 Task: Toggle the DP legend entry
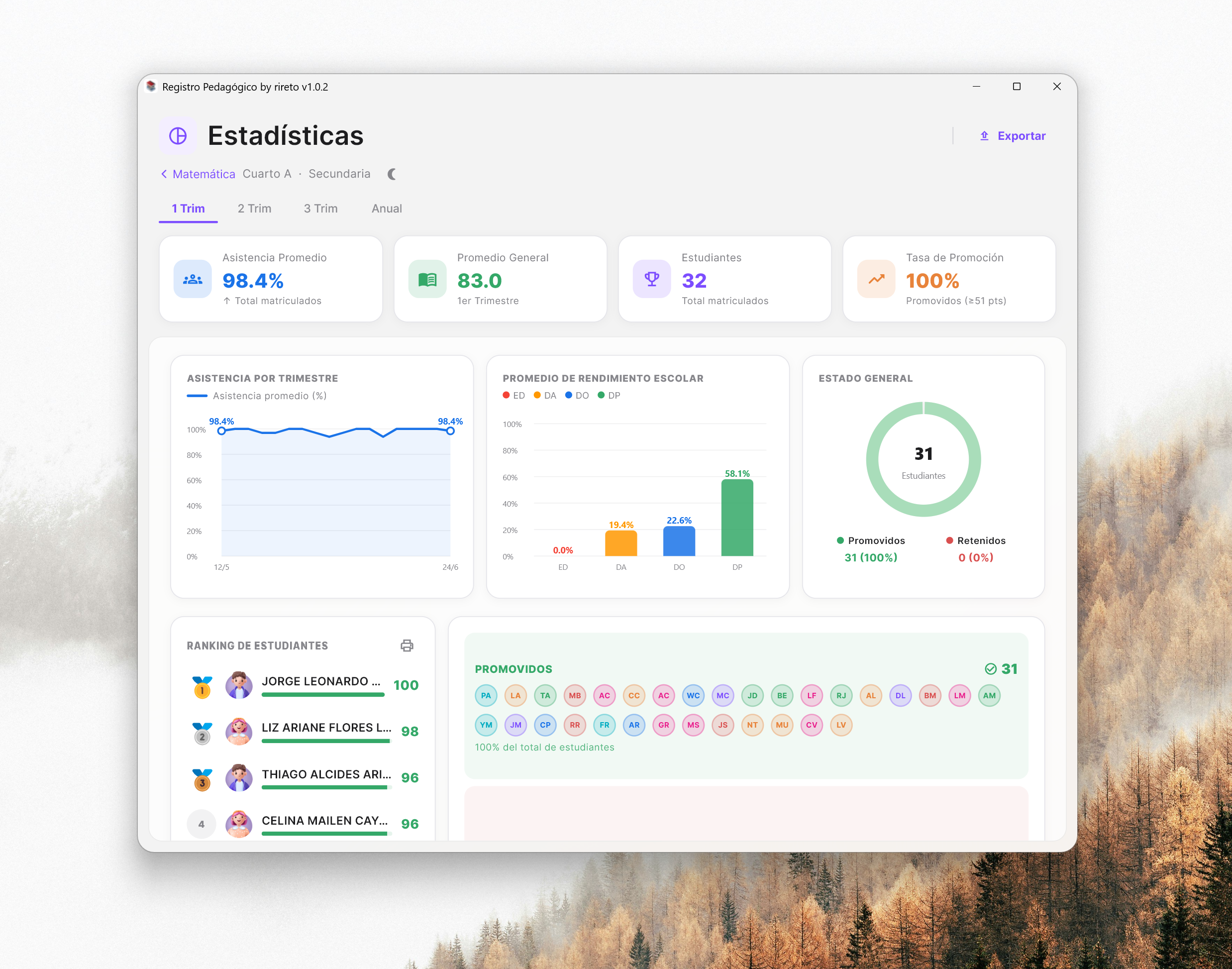[x=609, y=396]
